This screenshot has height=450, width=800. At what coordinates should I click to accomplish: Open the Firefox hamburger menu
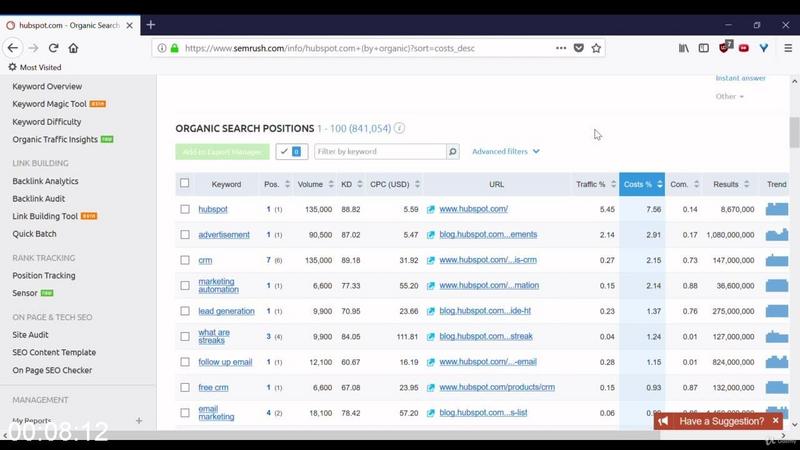point(788,48)
